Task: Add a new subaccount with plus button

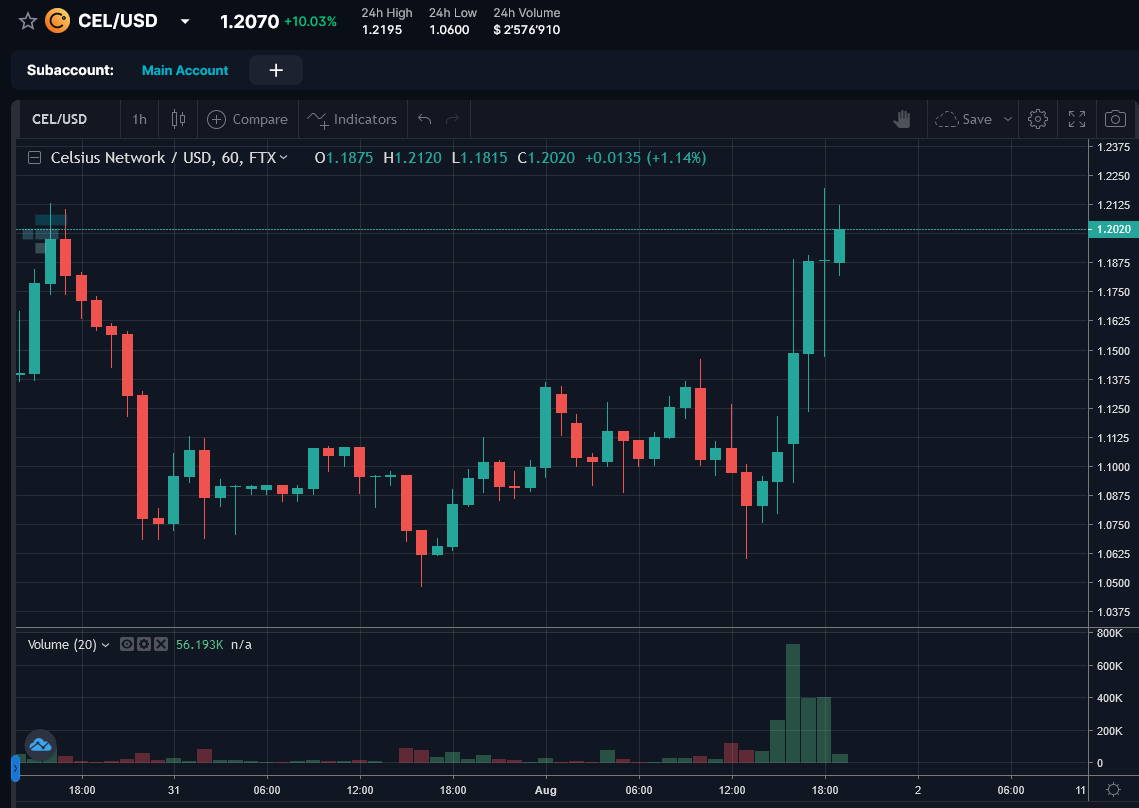Action: [276, 70]
